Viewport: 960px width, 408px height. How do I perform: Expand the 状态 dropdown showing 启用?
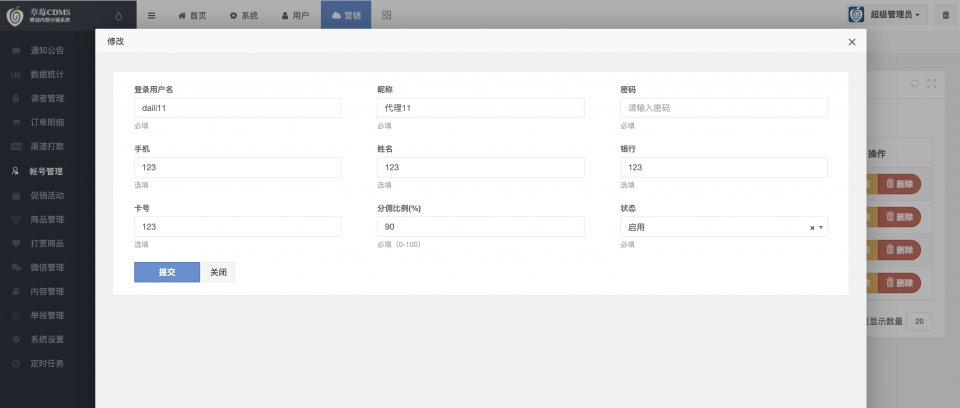coord(724,227)
